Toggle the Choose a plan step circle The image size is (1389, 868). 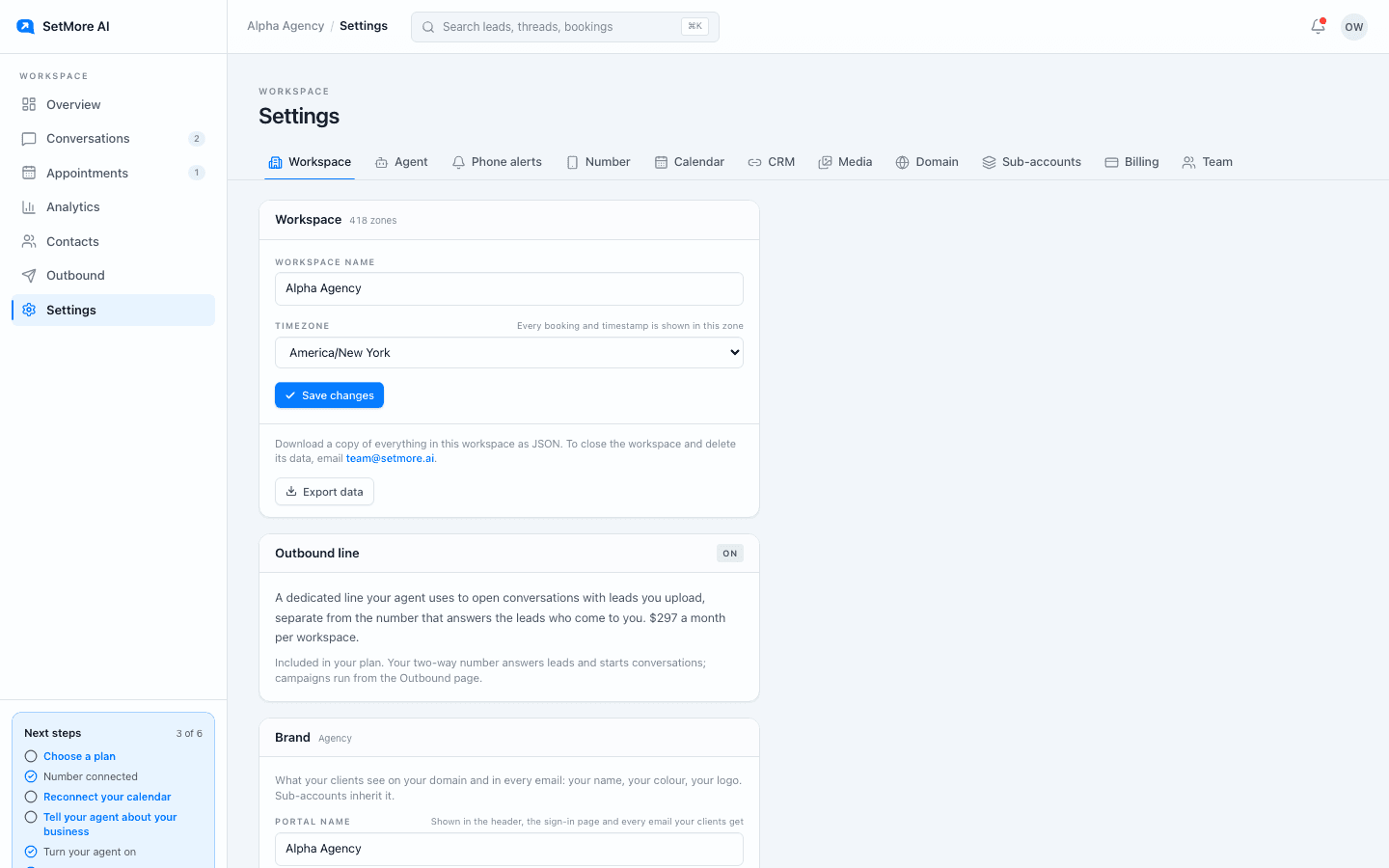(31, 757)
